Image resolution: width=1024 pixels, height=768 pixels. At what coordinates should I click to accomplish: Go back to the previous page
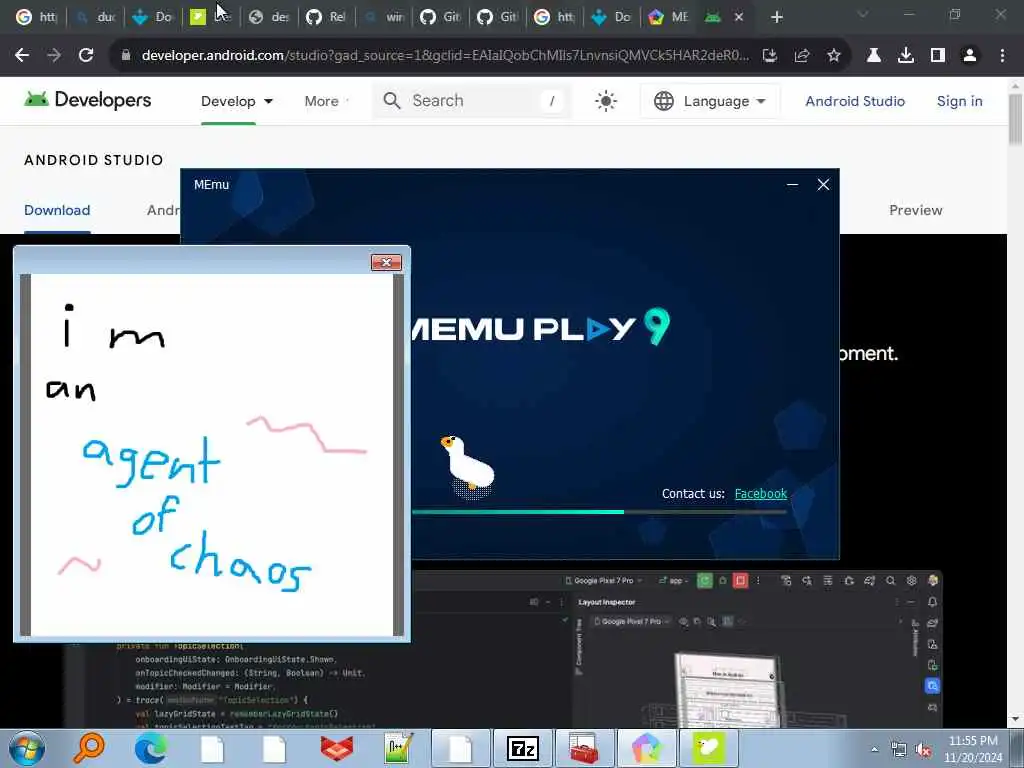[x=22, y=56]
